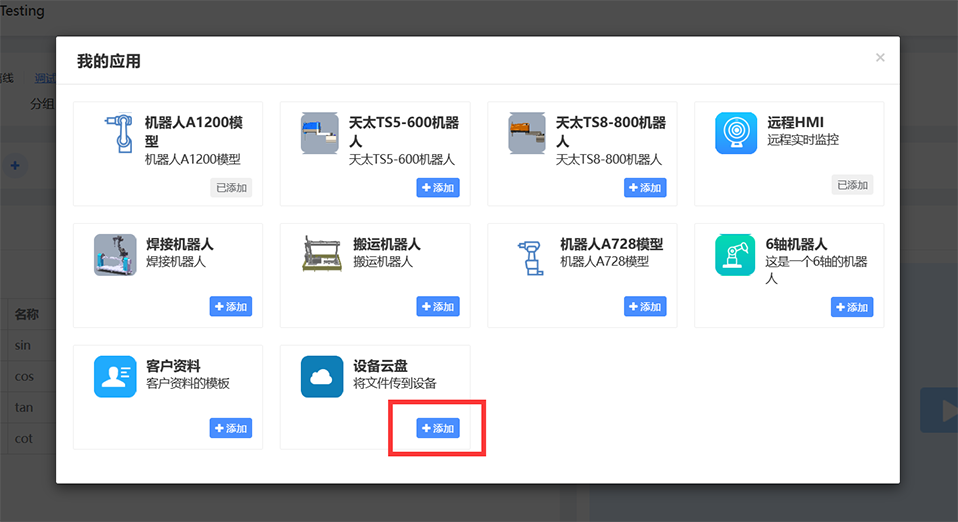958x522 pixels.
Task: Click the 天太TS8-800机器人 thumbnail icon
Action: point(529,133)
